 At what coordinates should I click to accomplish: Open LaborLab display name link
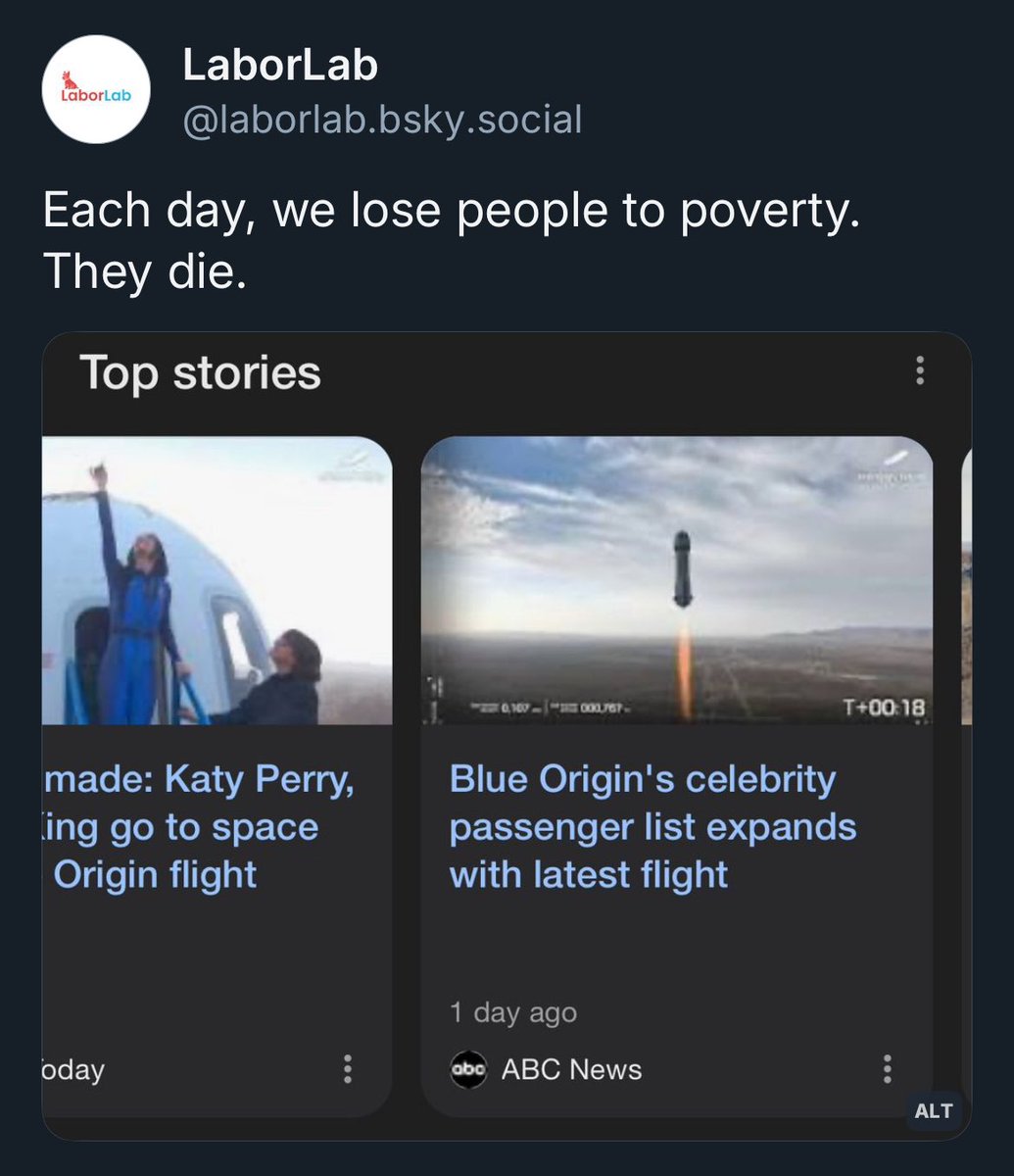[x=280, y=66]
